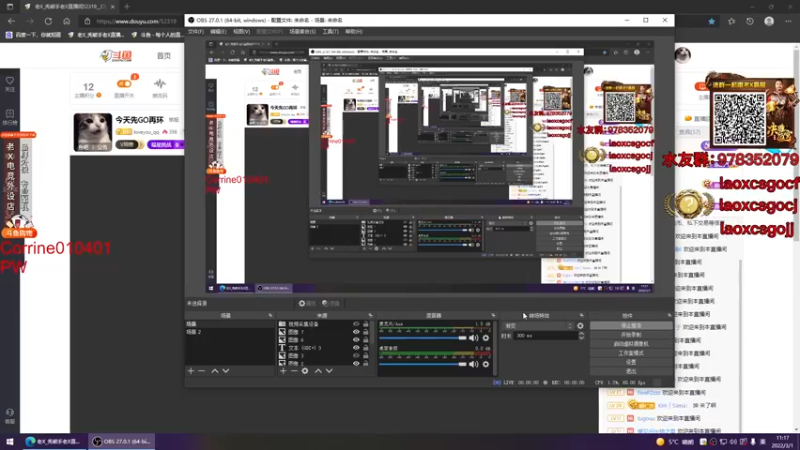Pop out the 转场特效 dock panel
The image size is (800, 450).
tap(582, 315)
